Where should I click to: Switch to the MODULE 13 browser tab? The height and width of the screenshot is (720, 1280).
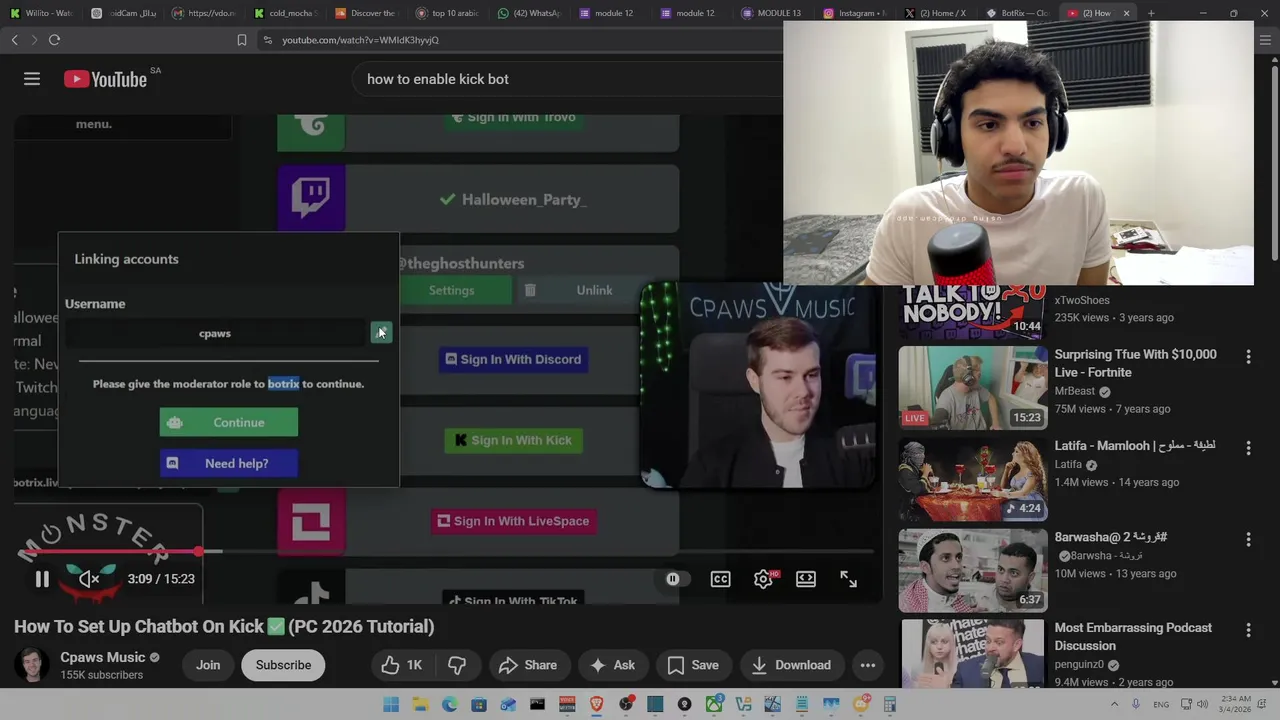click(x=772, y=13)
